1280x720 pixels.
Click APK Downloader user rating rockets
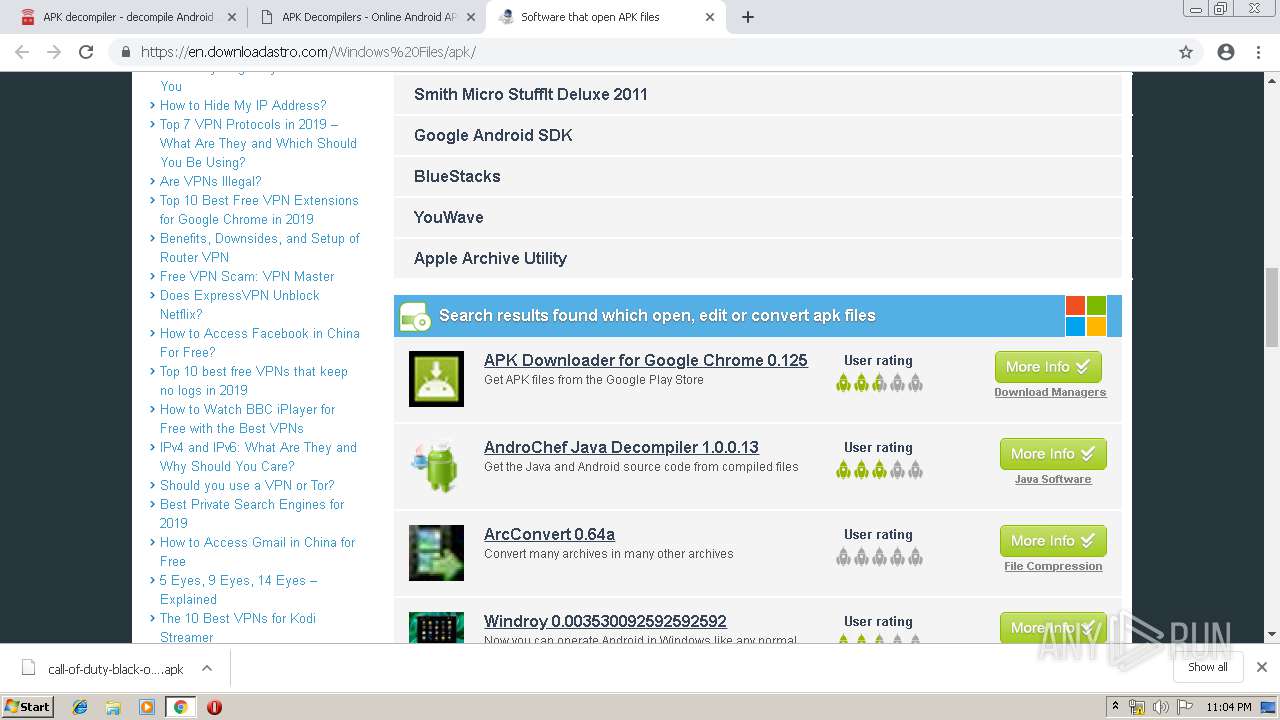(x=879, y=383)
